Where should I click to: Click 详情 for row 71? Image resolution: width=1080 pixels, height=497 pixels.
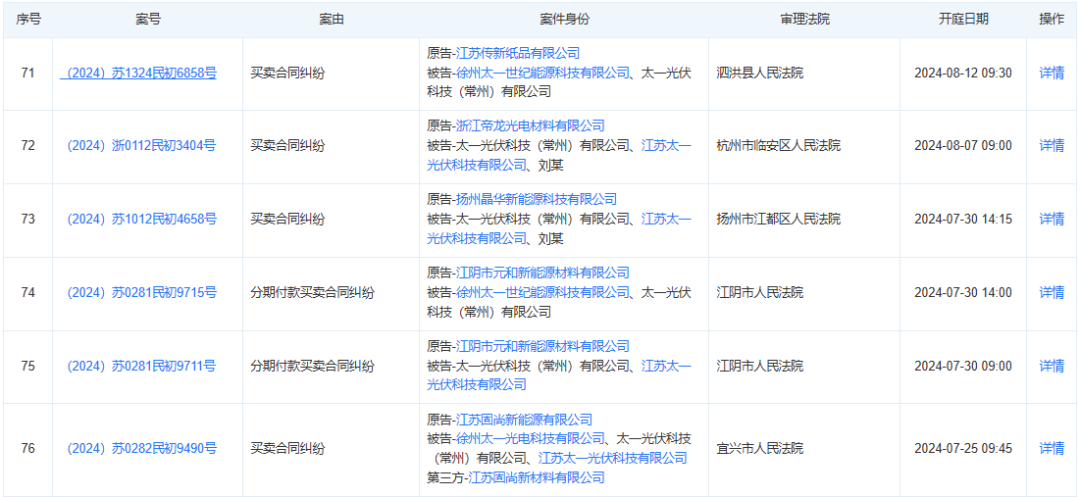pos(1051,73)
